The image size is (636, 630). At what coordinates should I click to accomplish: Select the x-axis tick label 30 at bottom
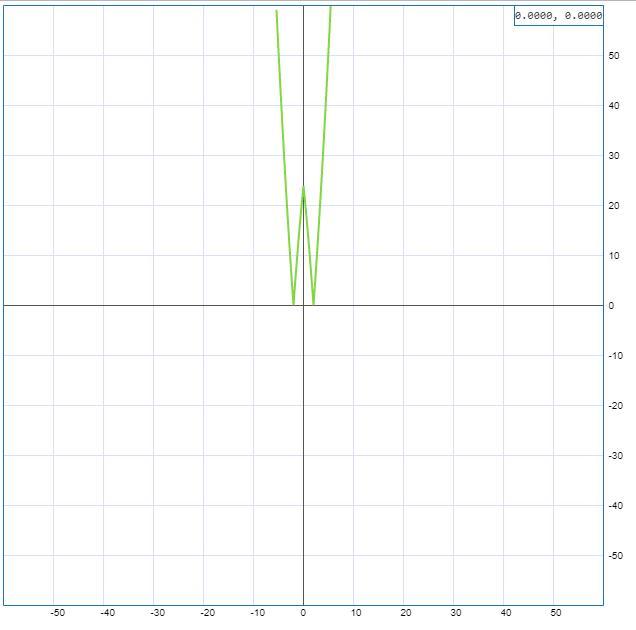click(x=456, y=613)
